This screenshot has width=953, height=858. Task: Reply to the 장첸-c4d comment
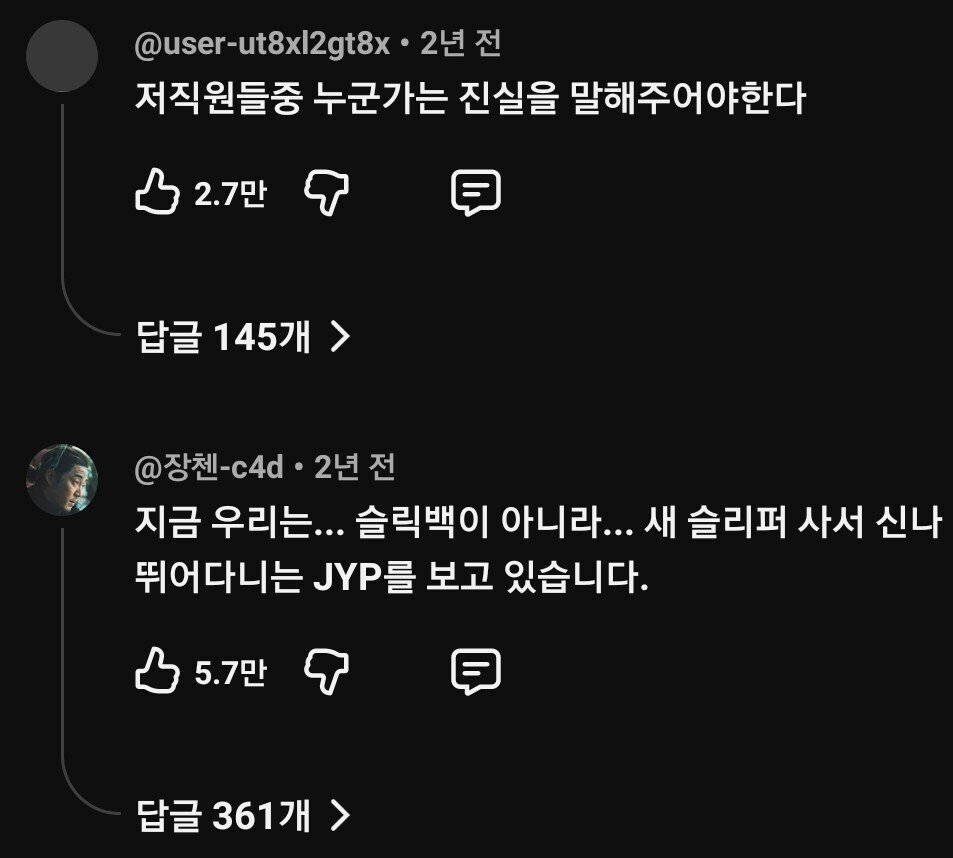click(x=476, y=671)
